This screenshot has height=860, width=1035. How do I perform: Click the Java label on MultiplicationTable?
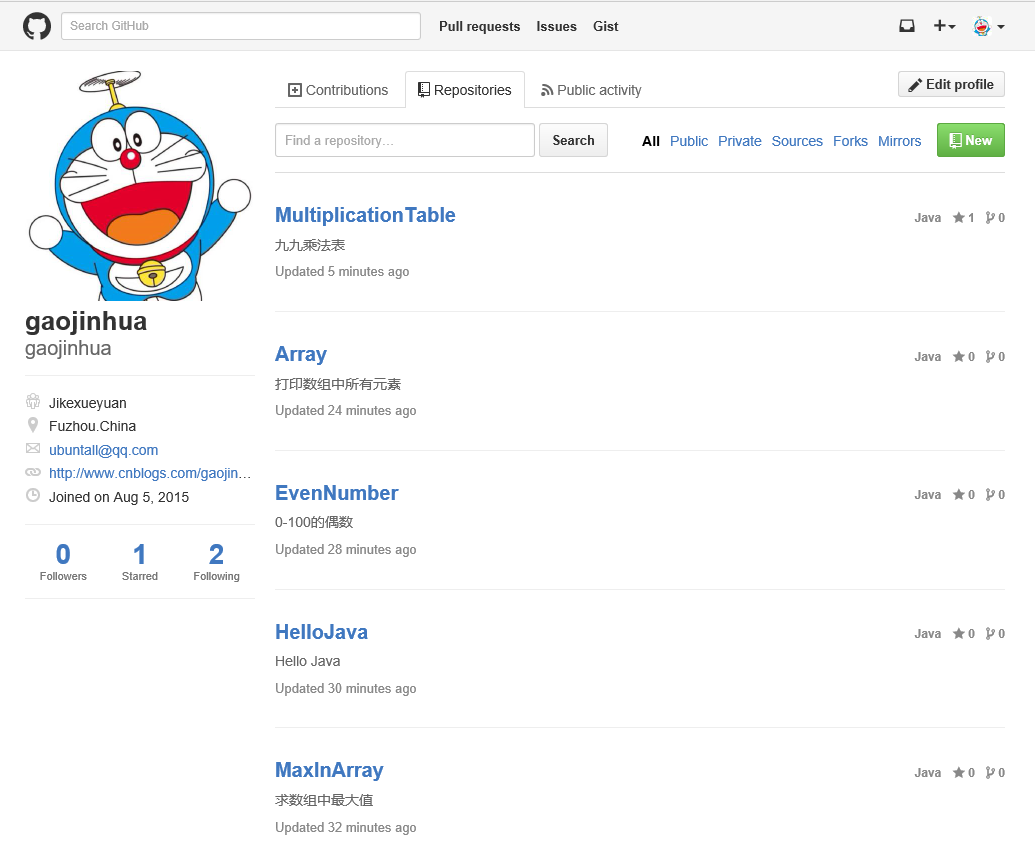tap(927, 218)
